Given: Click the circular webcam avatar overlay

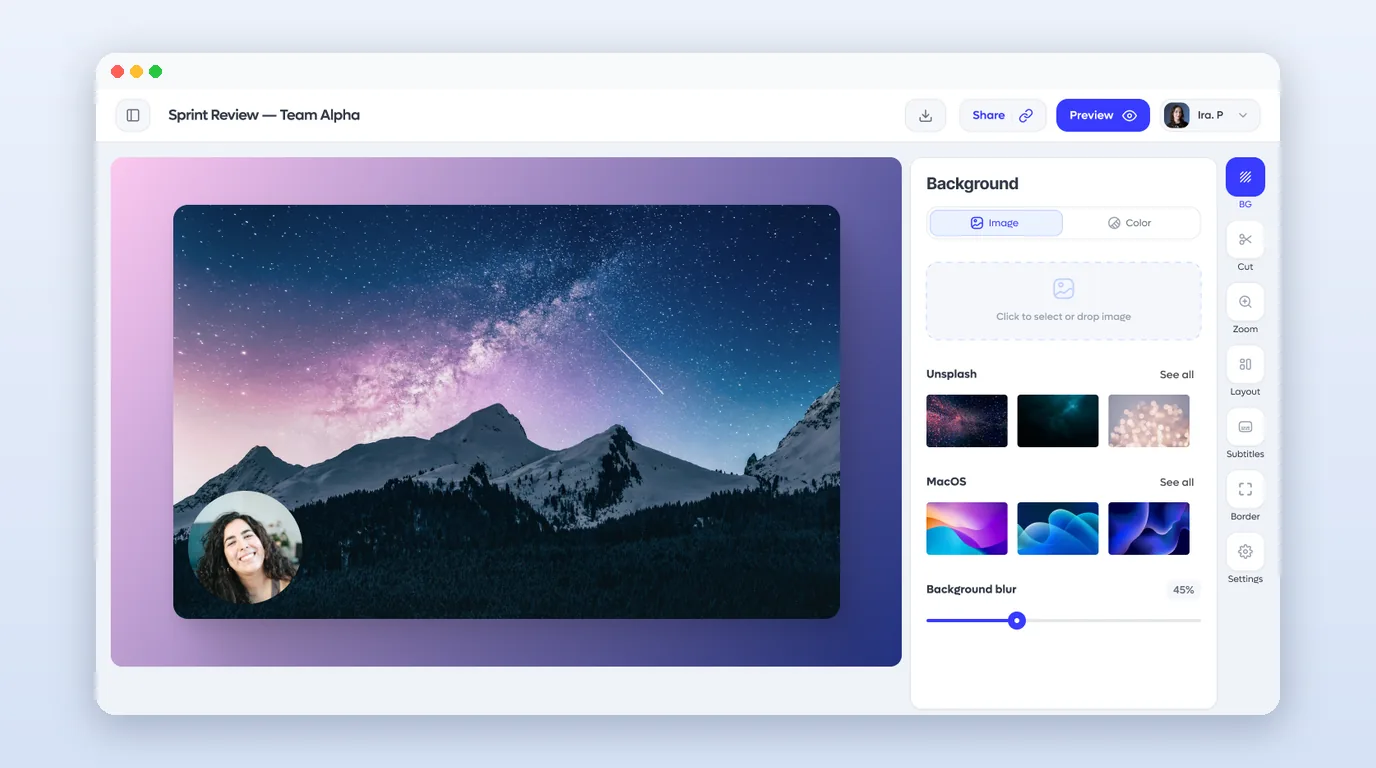Looking at the screenshot, I should click(x=245, y=547).
